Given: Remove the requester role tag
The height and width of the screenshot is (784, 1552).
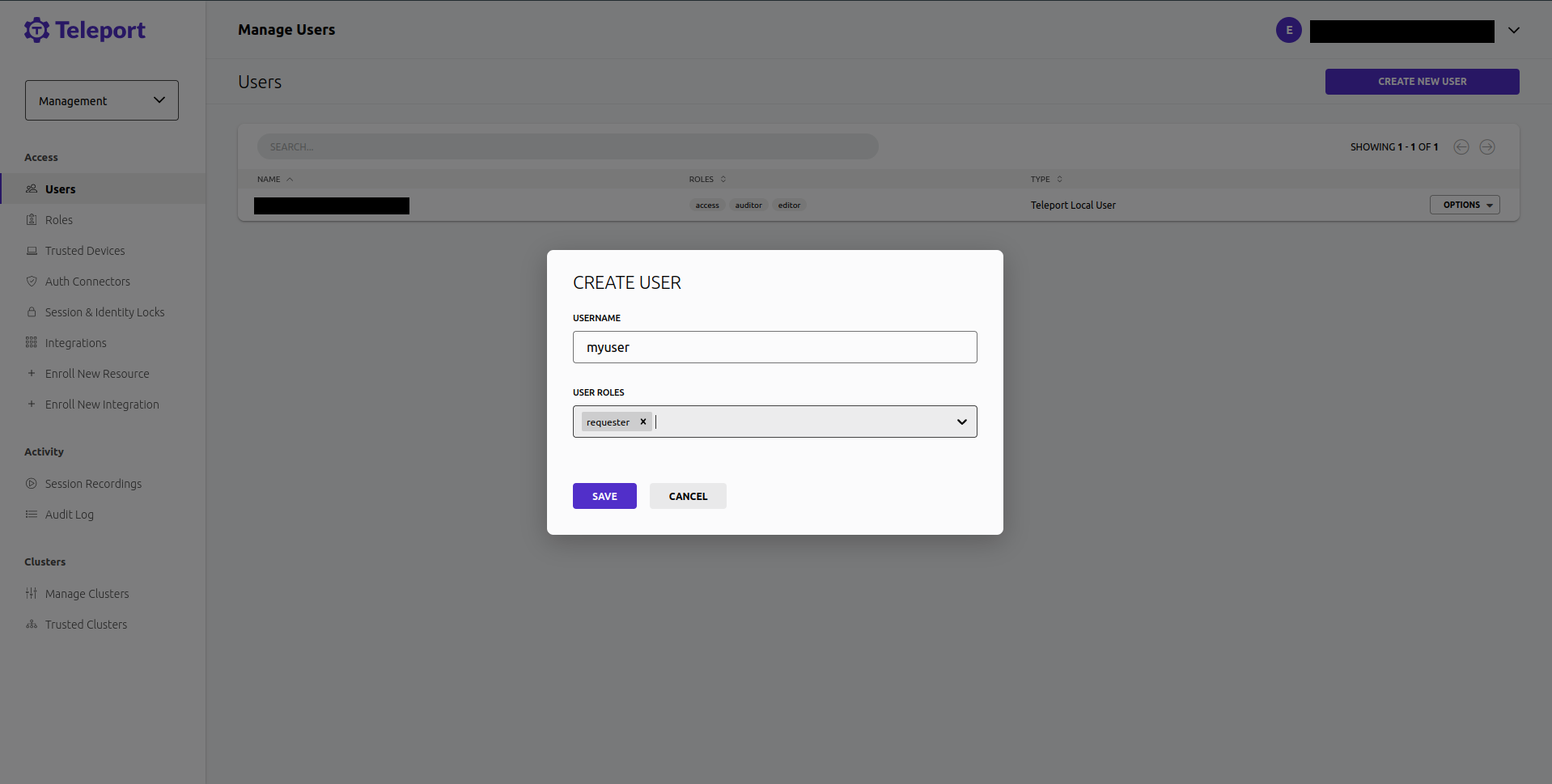Looking at the screenshot, I should 642,421.
